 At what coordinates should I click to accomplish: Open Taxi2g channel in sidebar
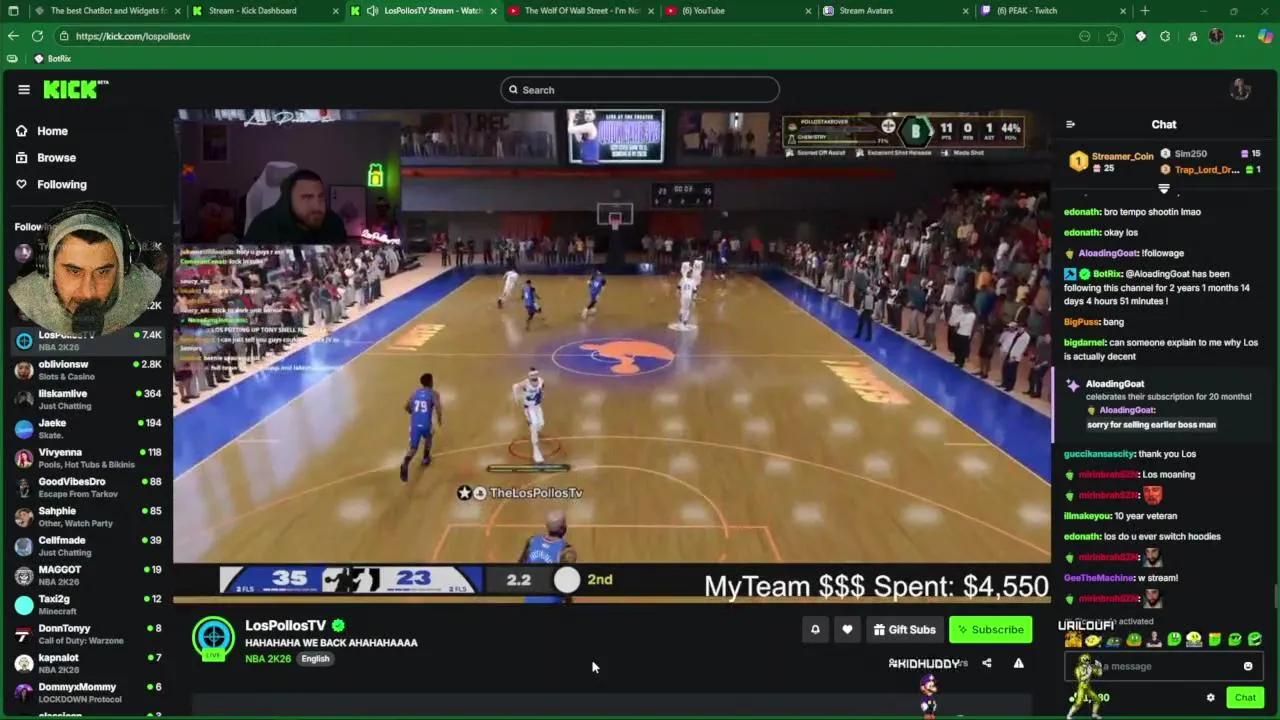tap(88, 605)
